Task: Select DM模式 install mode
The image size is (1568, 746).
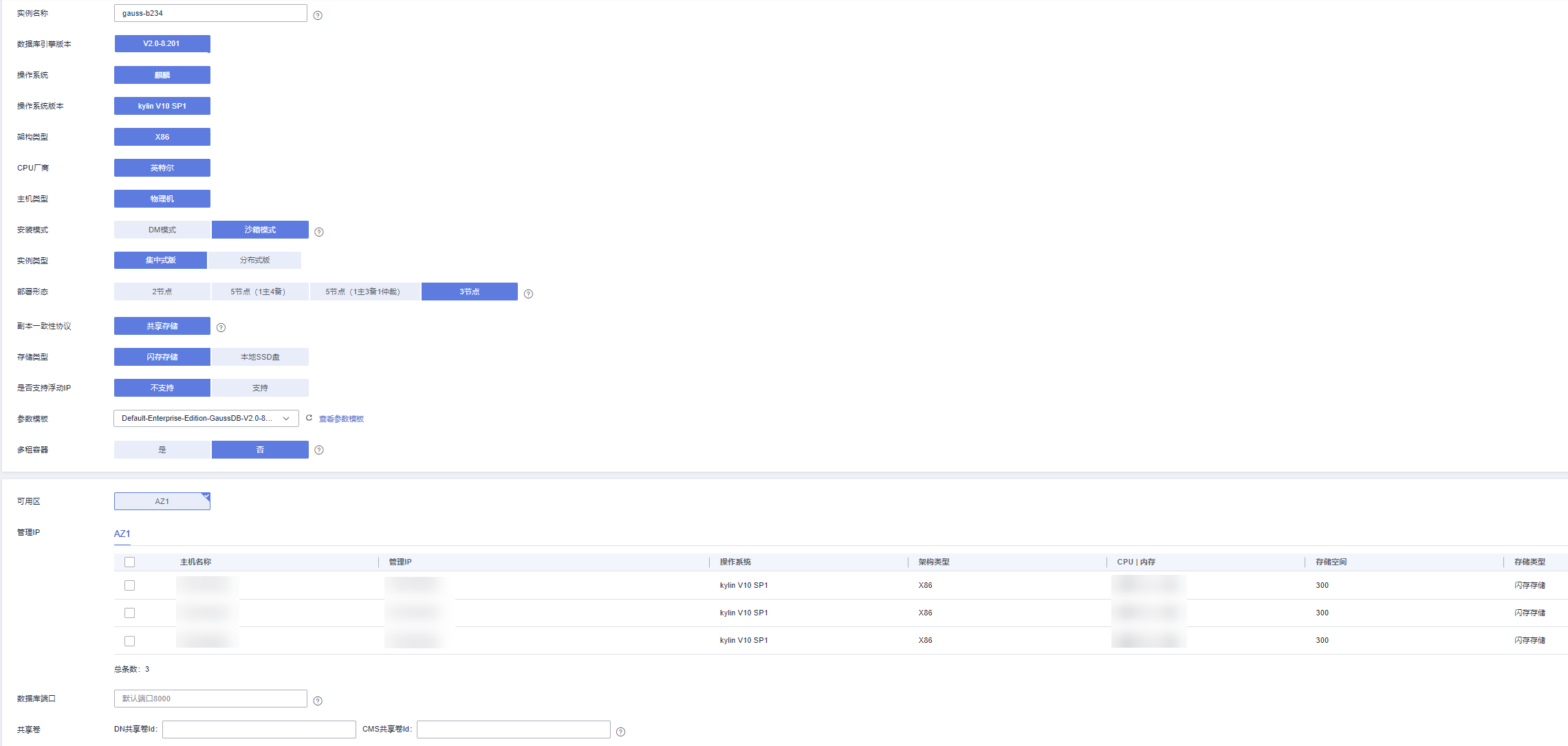Action: coord(162,230)
